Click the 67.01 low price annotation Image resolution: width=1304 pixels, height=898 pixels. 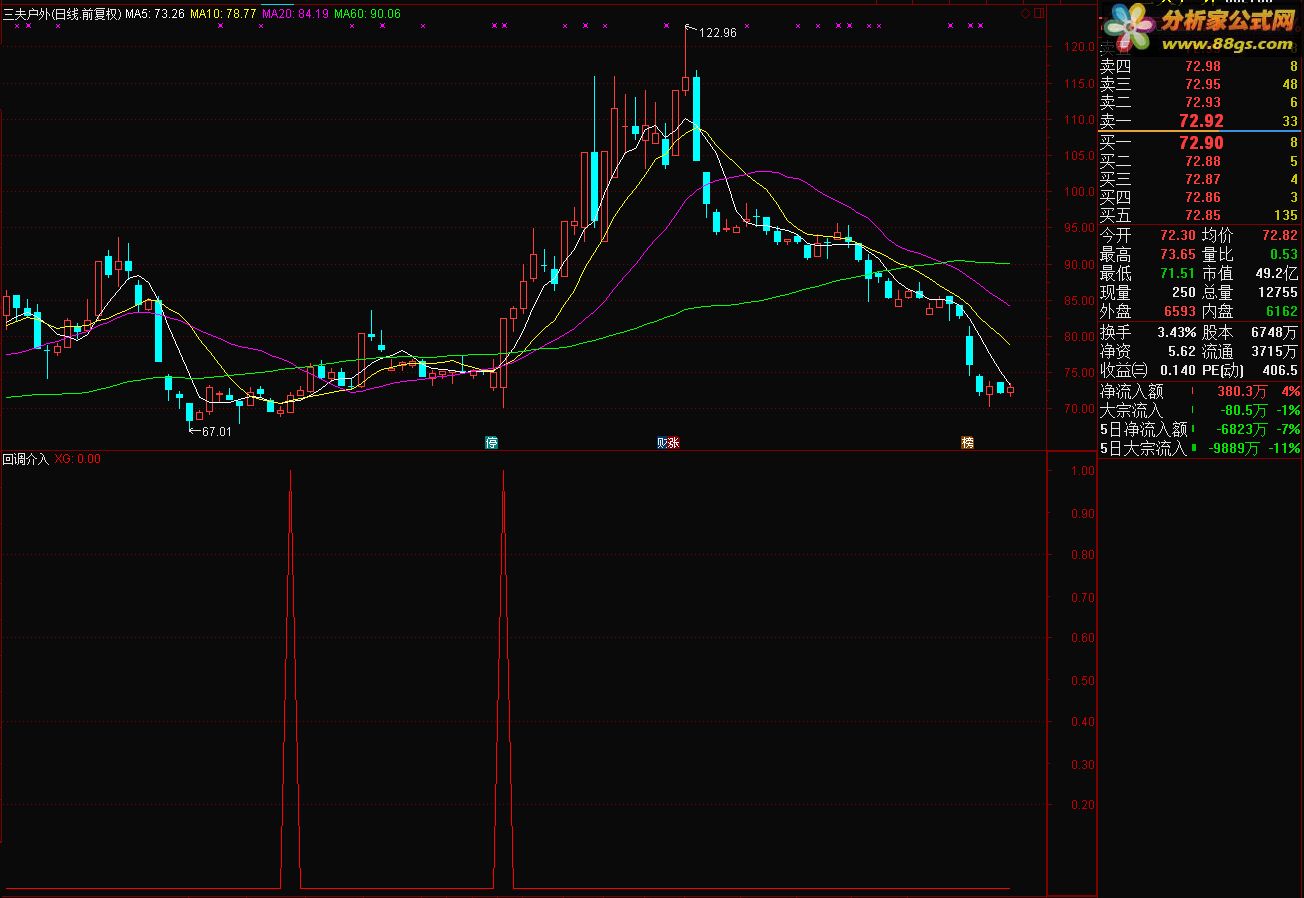point(216,432)
